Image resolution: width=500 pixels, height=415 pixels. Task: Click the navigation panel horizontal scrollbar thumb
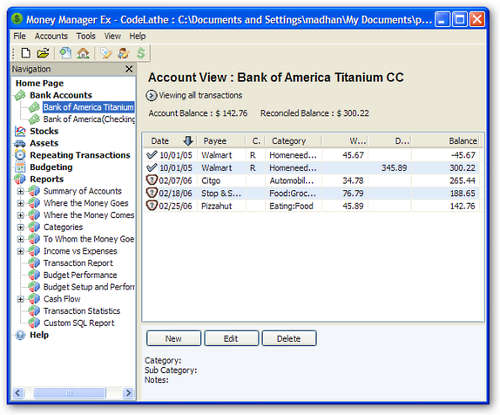69,393
